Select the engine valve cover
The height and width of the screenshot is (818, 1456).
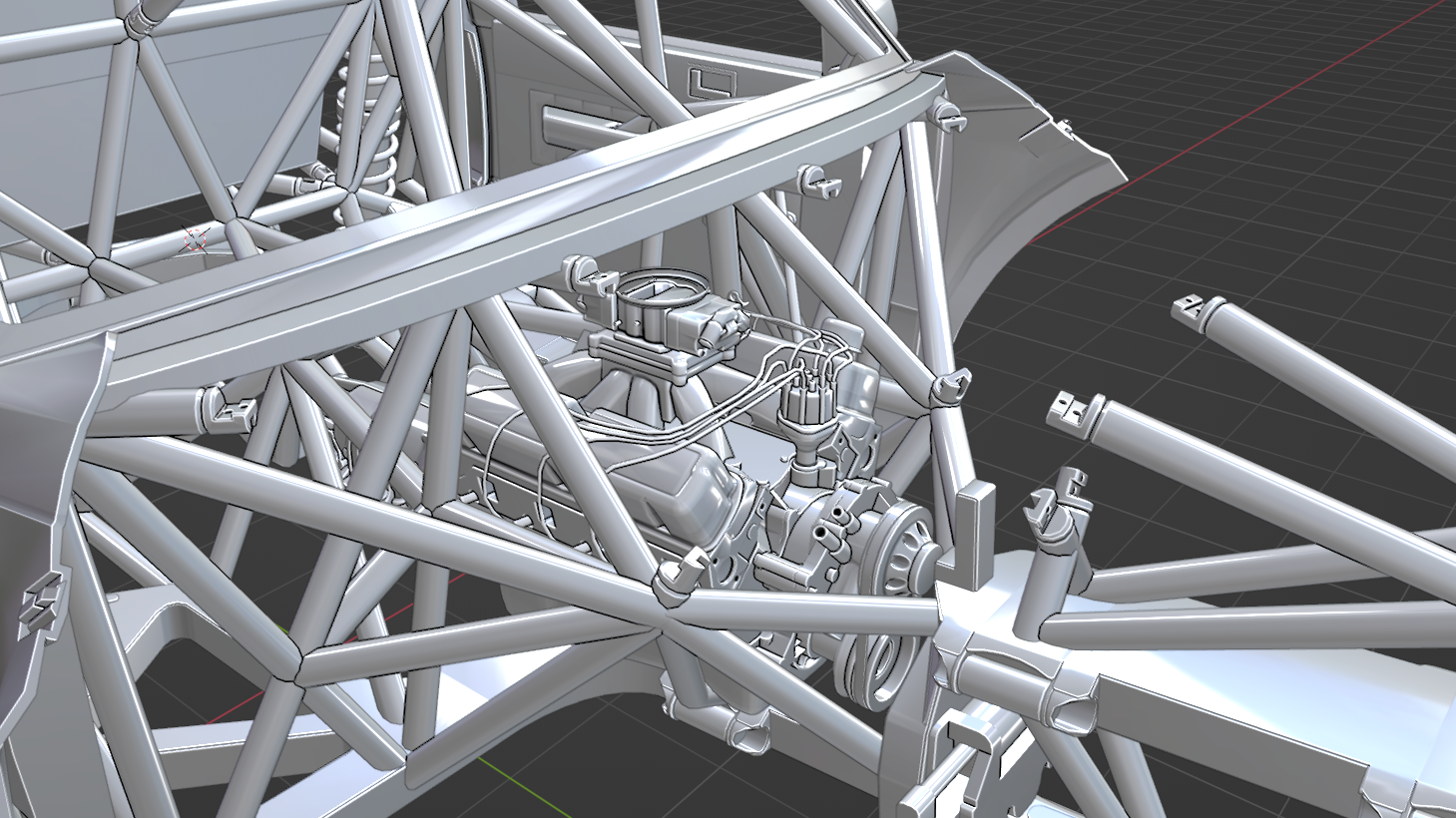639,479
